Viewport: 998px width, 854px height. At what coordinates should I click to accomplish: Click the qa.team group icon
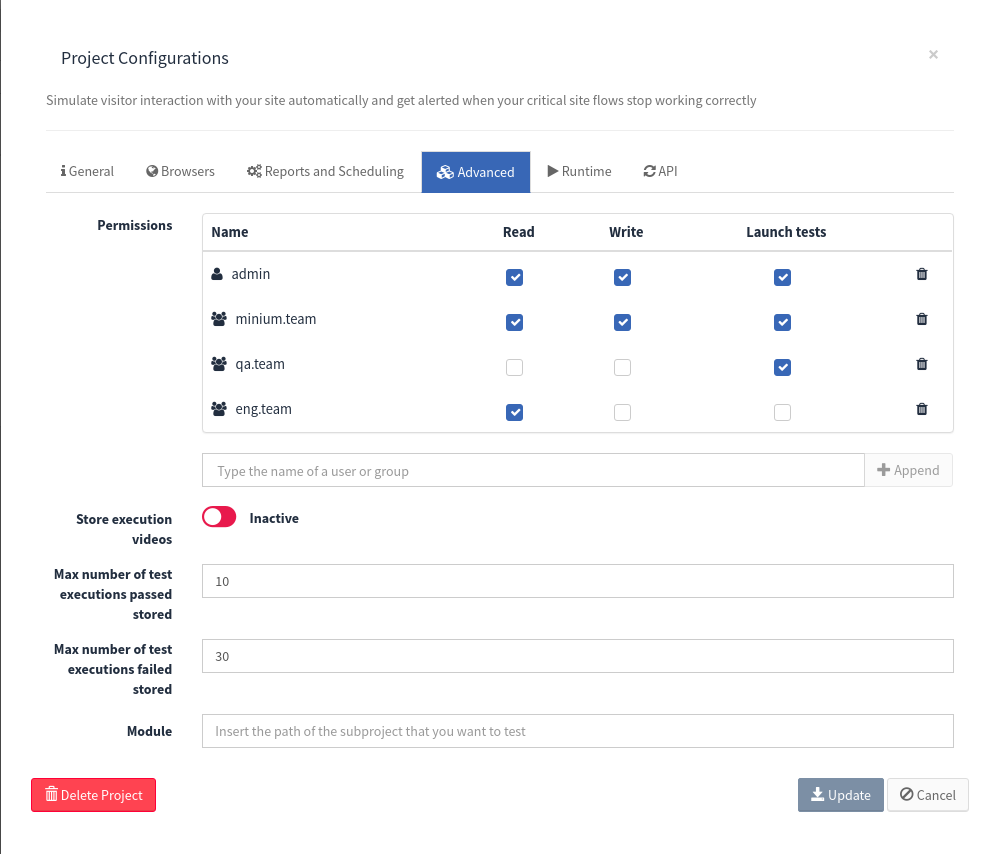pos(219,364)
